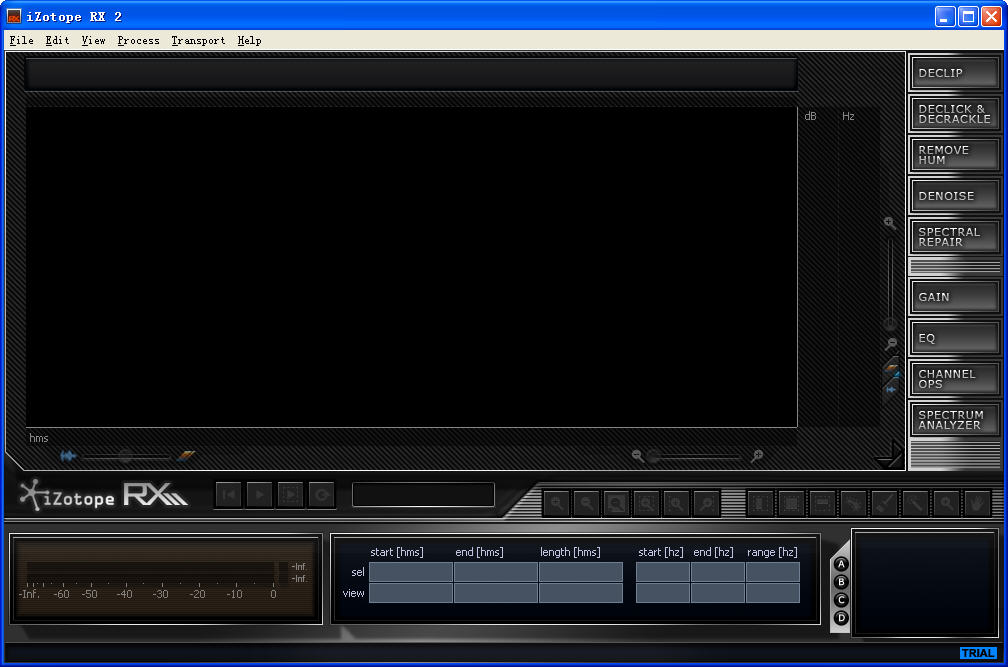Select snapshot slot A
1008x667 pixels.
(841, 564)
